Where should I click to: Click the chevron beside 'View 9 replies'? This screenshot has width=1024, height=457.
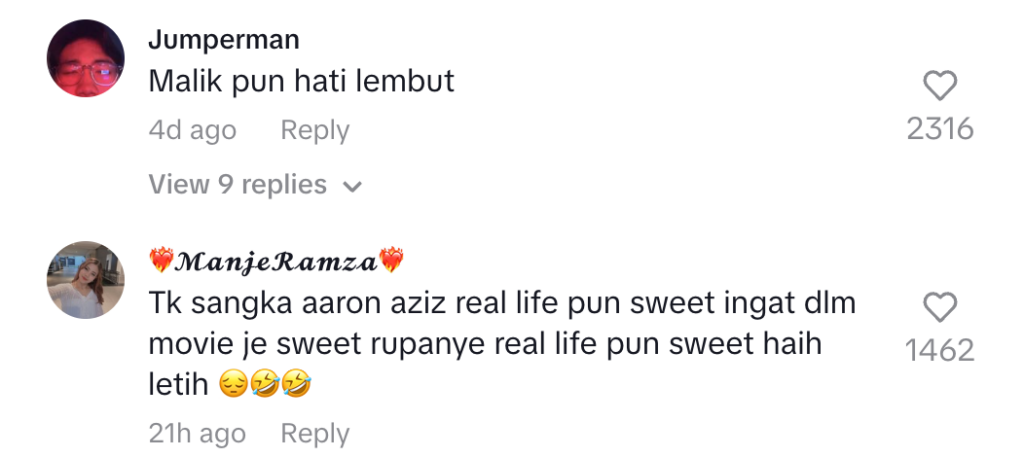click(x=353, y=187)
